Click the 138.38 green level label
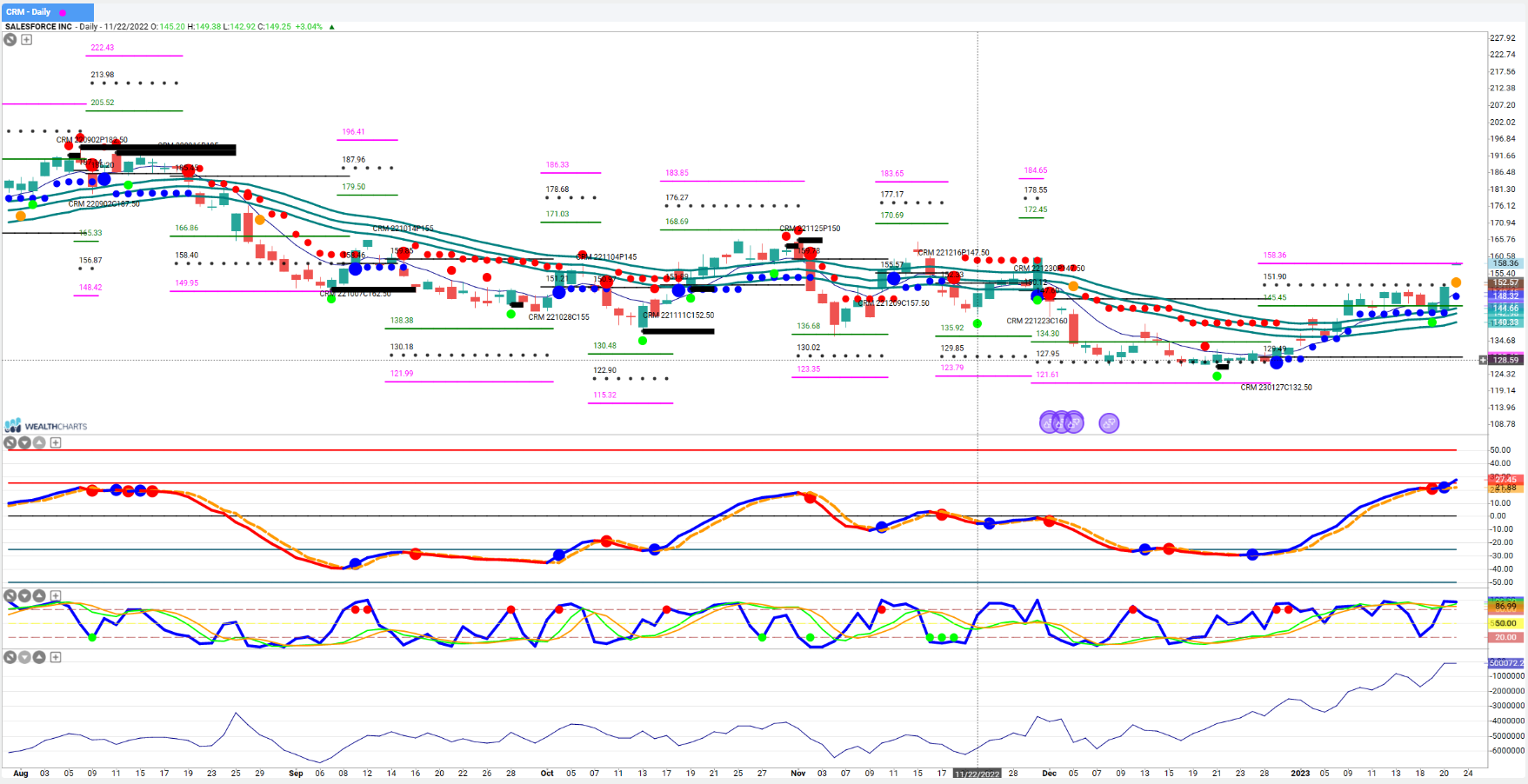Viewport: 1528px width, 784px height. click(x=402, y=321)
